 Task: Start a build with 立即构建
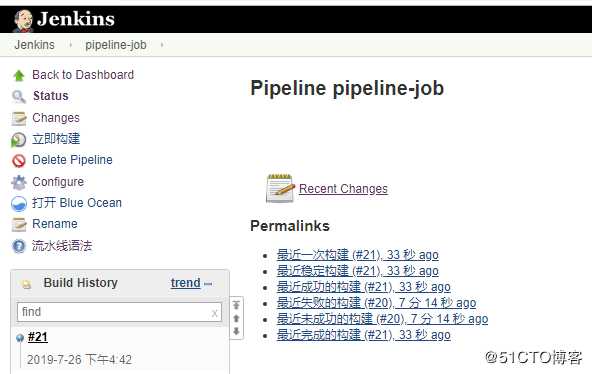point(56,139)
